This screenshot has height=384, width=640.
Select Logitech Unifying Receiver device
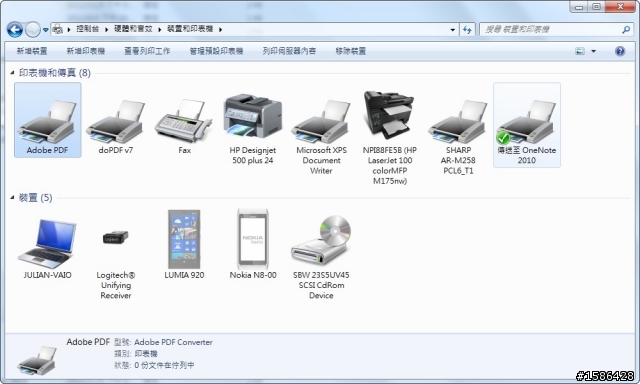116,238
